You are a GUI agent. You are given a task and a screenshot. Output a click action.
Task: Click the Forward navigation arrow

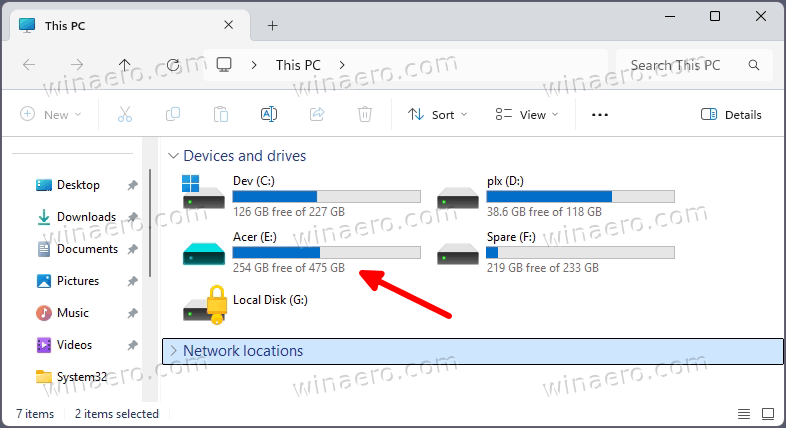coord(77,65)
